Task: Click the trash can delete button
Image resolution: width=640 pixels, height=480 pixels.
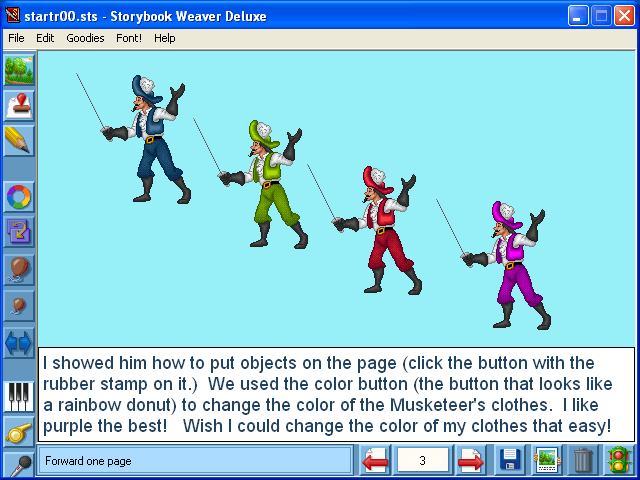Action: [583, 461]
